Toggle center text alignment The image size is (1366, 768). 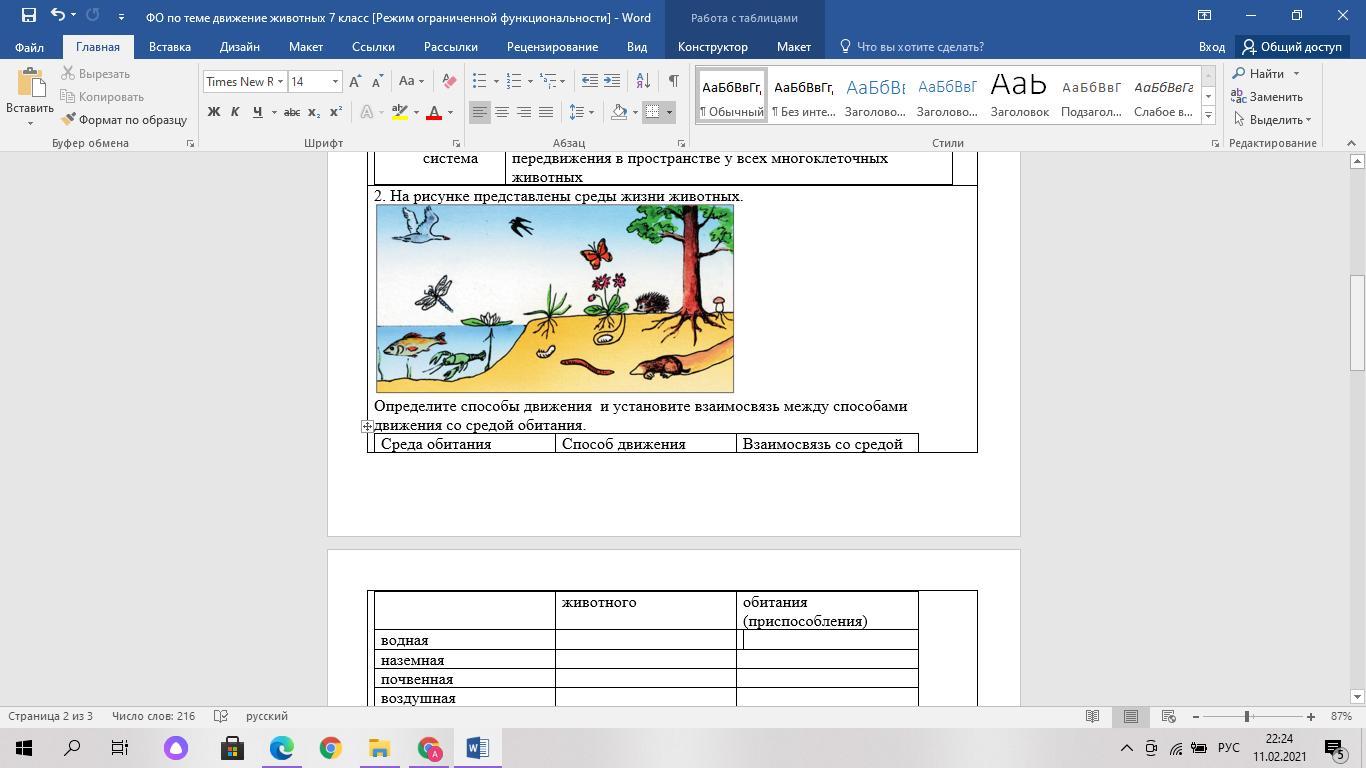(502, 112)
